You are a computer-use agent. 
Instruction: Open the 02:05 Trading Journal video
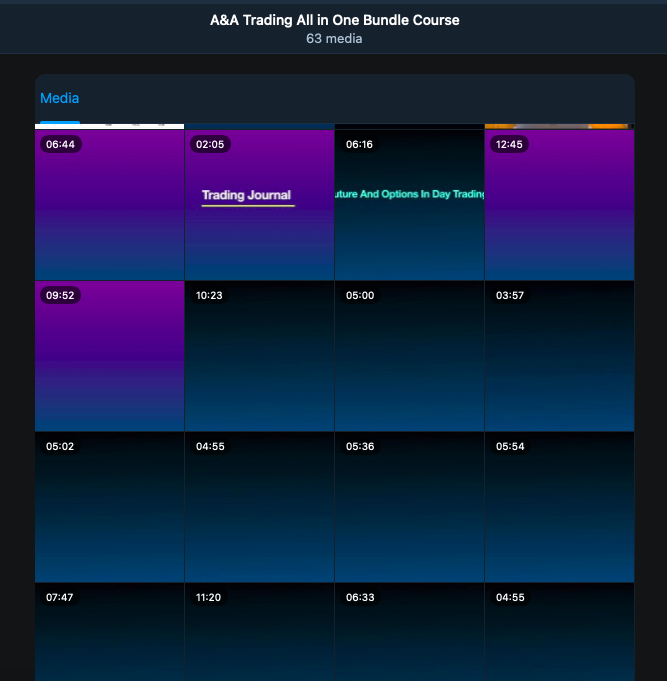pyautogui.click(x=260, y=205)
